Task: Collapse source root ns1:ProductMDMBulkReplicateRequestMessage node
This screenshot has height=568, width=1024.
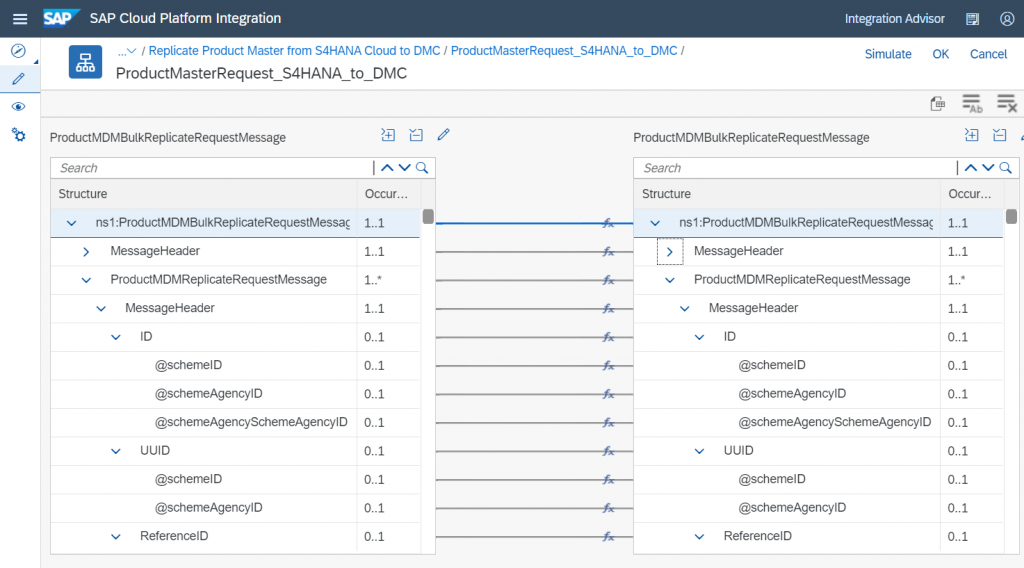Action: pyautogui.click(x=71, y=223)
